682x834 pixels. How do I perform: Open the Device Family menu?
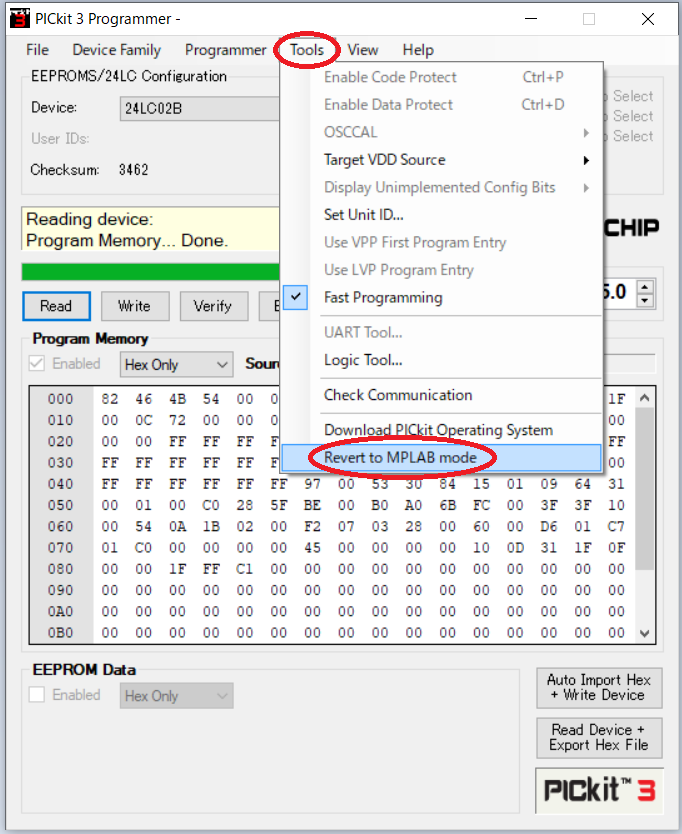click(116, 50)
